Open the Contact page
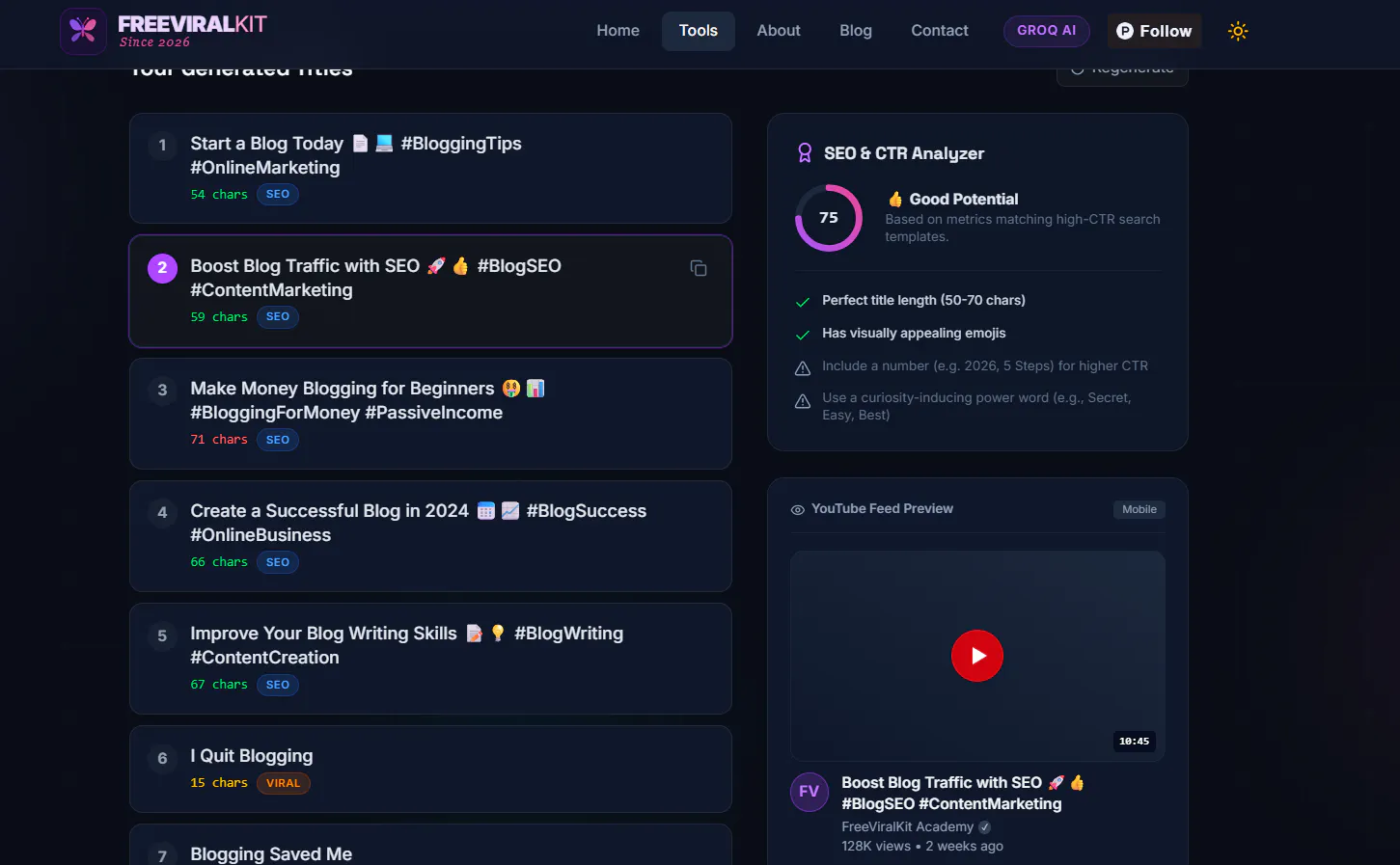The height and width of the screenshot is (865, 1400). coord(940,31)
